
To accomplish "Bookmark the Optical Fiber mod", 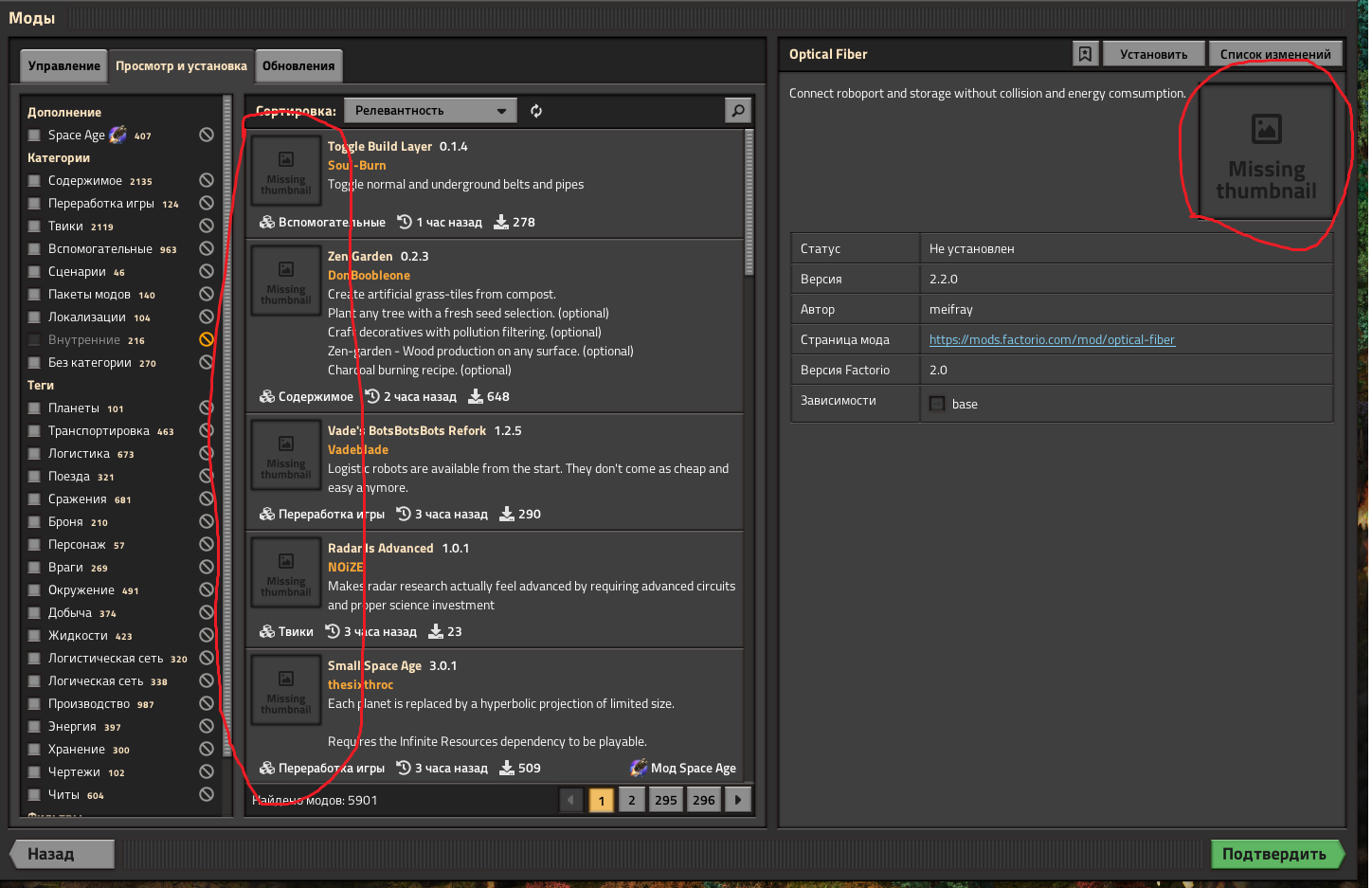I will pos(1085,54).
